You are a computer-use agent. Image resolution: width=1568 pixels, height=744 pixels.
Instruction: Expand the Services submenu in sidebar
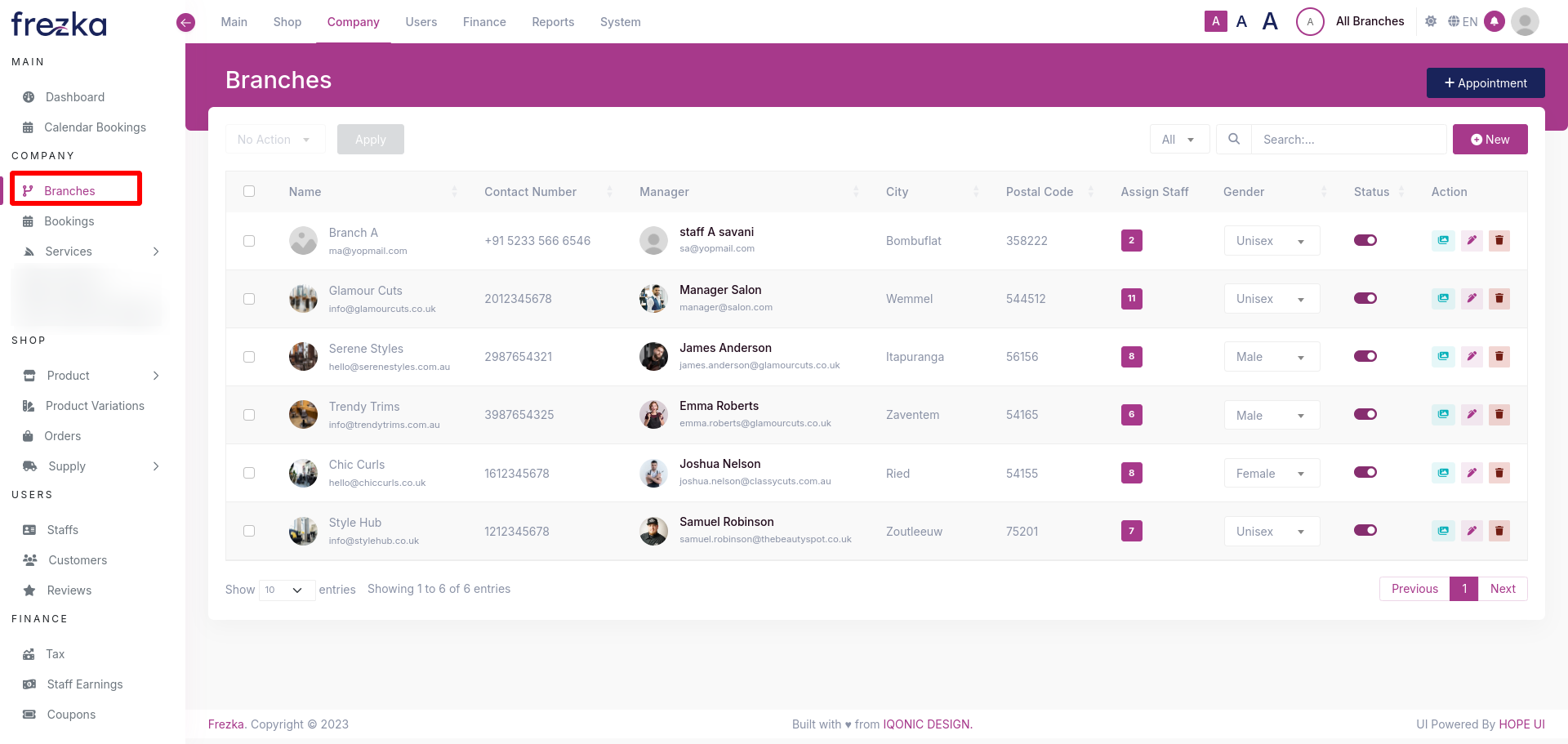tap(156, 252)
